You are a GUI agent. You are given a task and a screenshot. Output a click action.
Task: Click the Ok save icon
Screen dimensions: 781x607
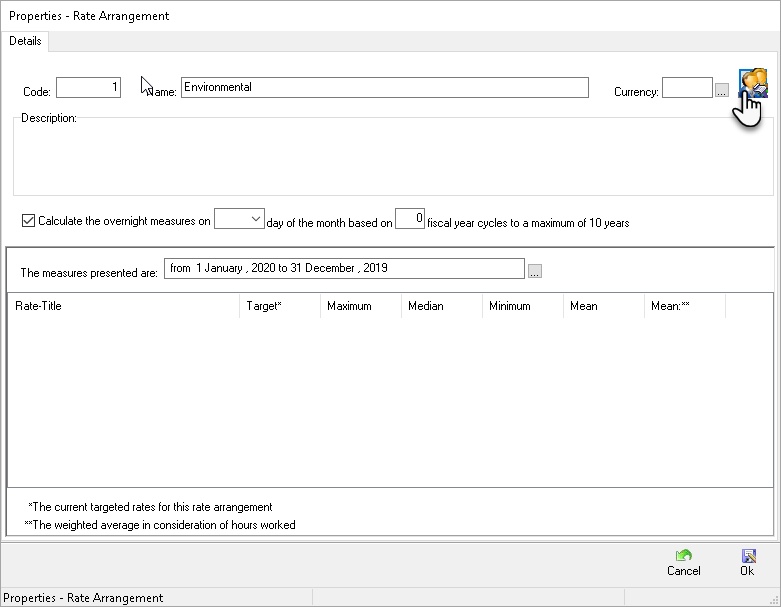point(748,555)
